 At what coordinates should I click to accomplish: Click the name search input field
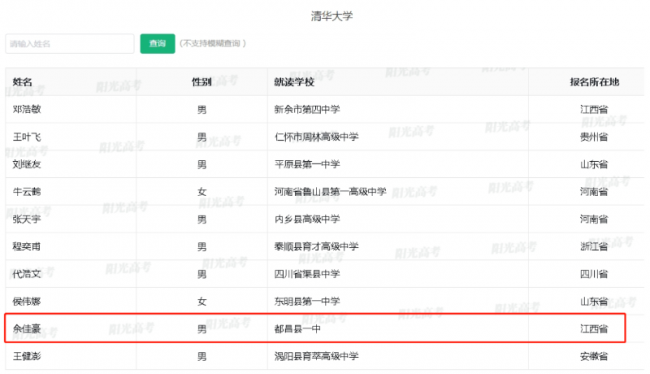(x=70, y=44)
